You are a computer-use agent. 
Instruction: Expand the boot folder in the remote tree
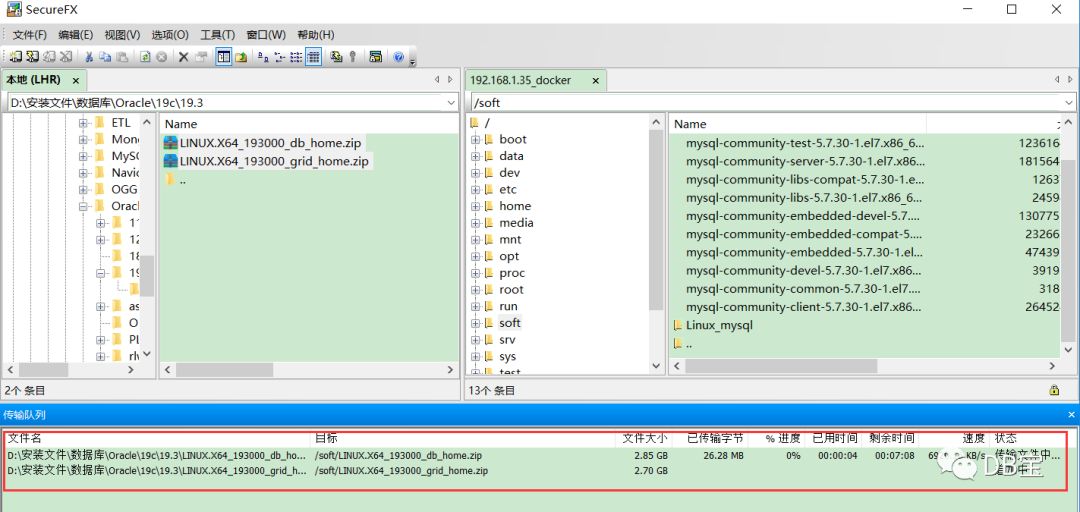475,140
